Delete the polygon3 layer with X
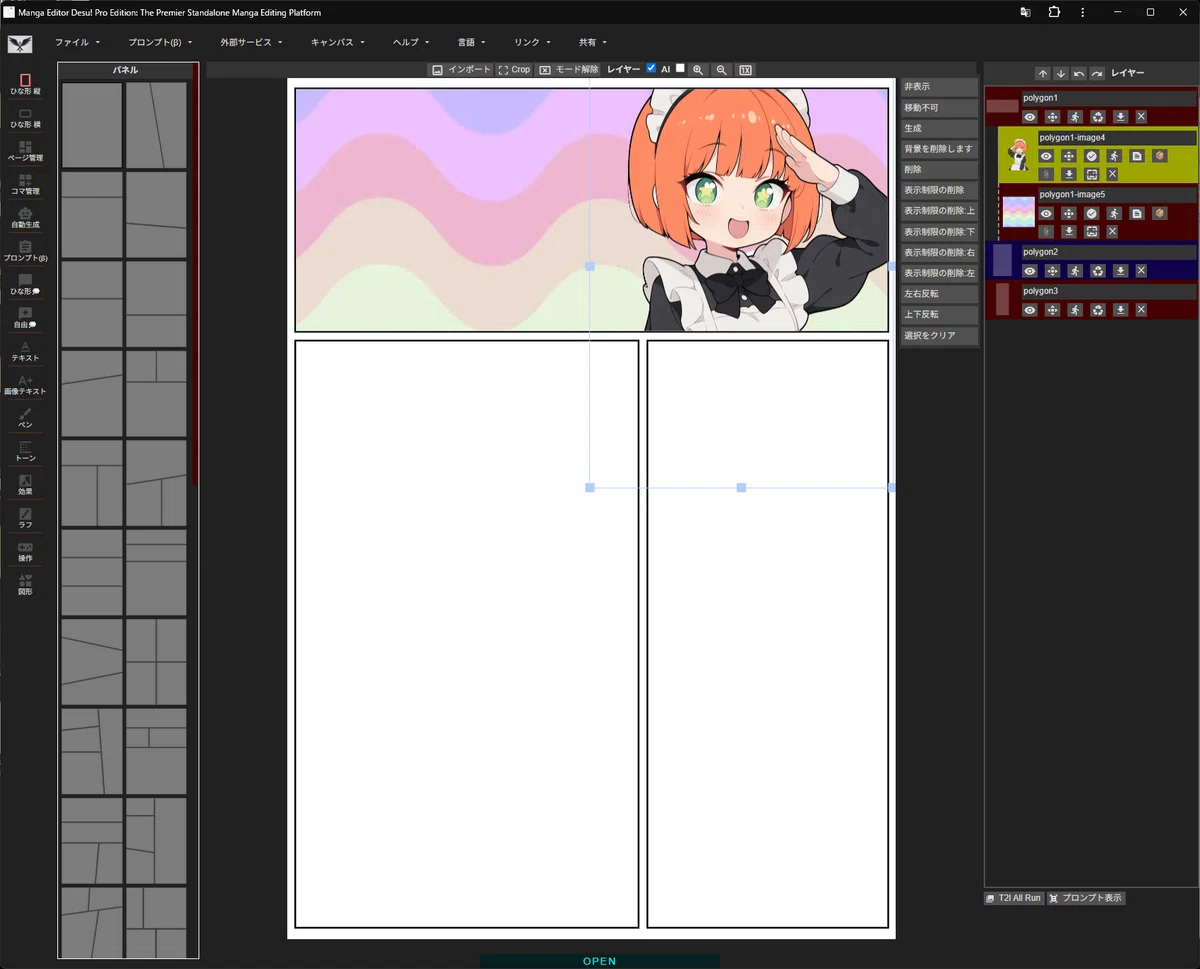 coord(1141,310)
